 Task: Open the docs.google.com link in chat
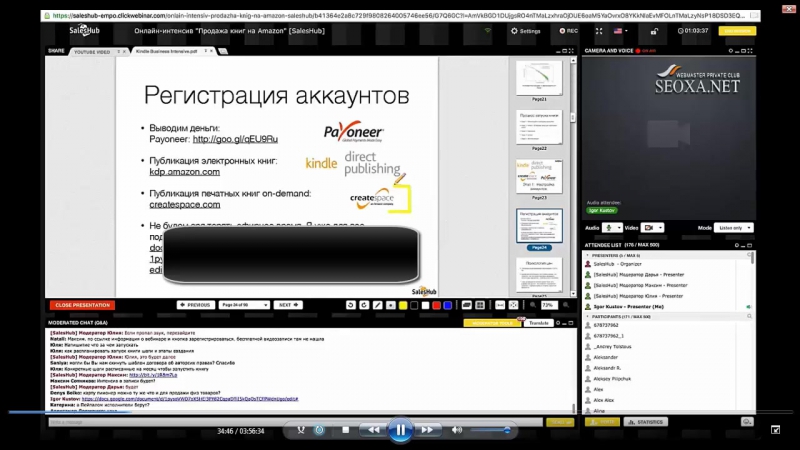pos(190,399)
